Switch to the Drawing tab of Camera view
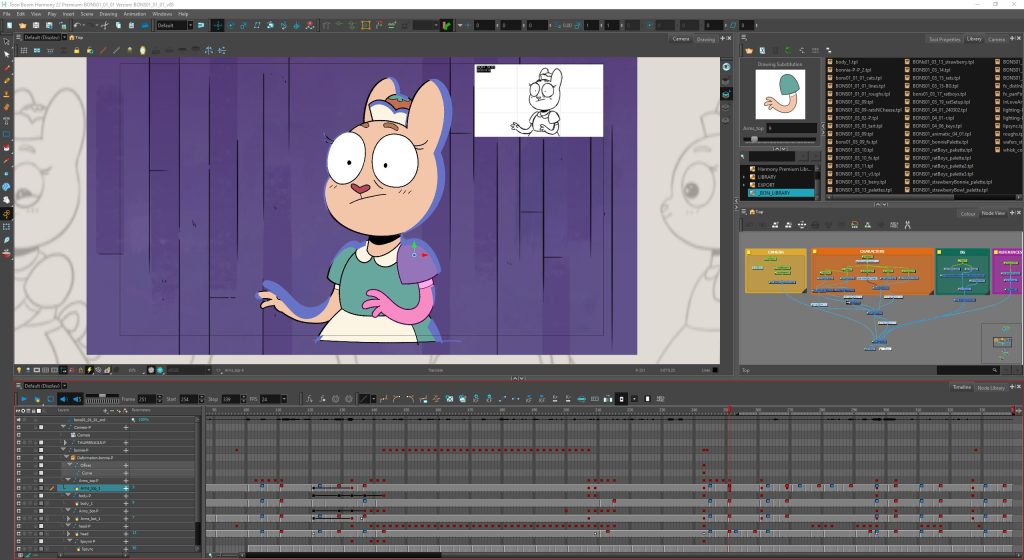The image size is (1024, 560). point(705,39)
